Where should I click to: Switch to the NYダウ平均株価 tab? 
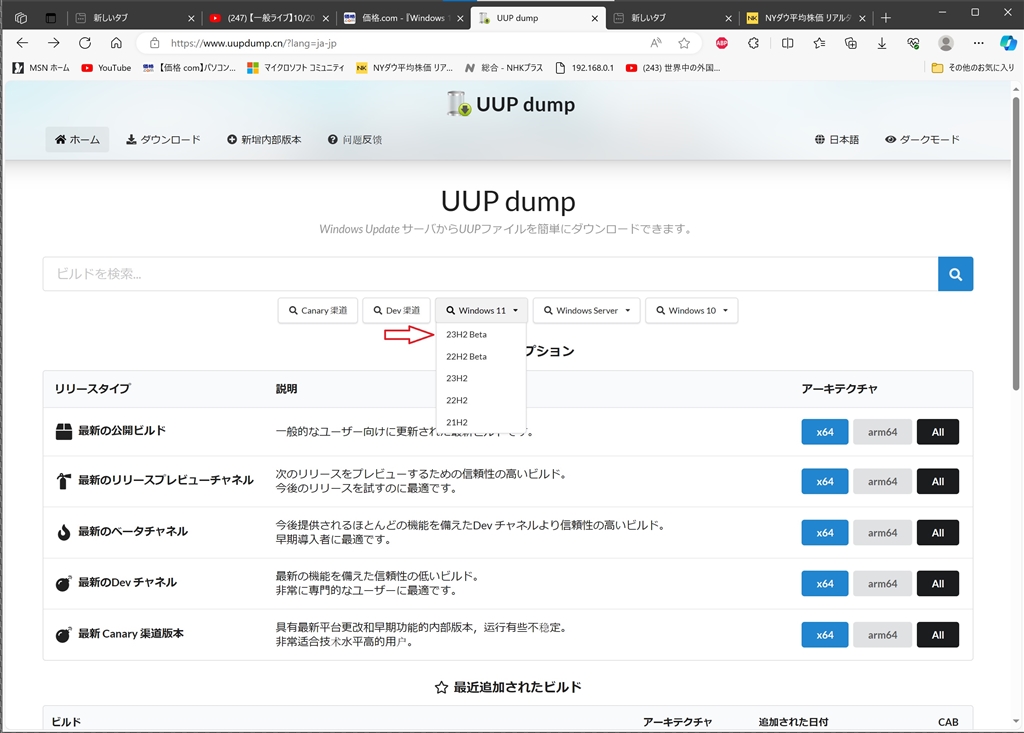click(806, 18)
